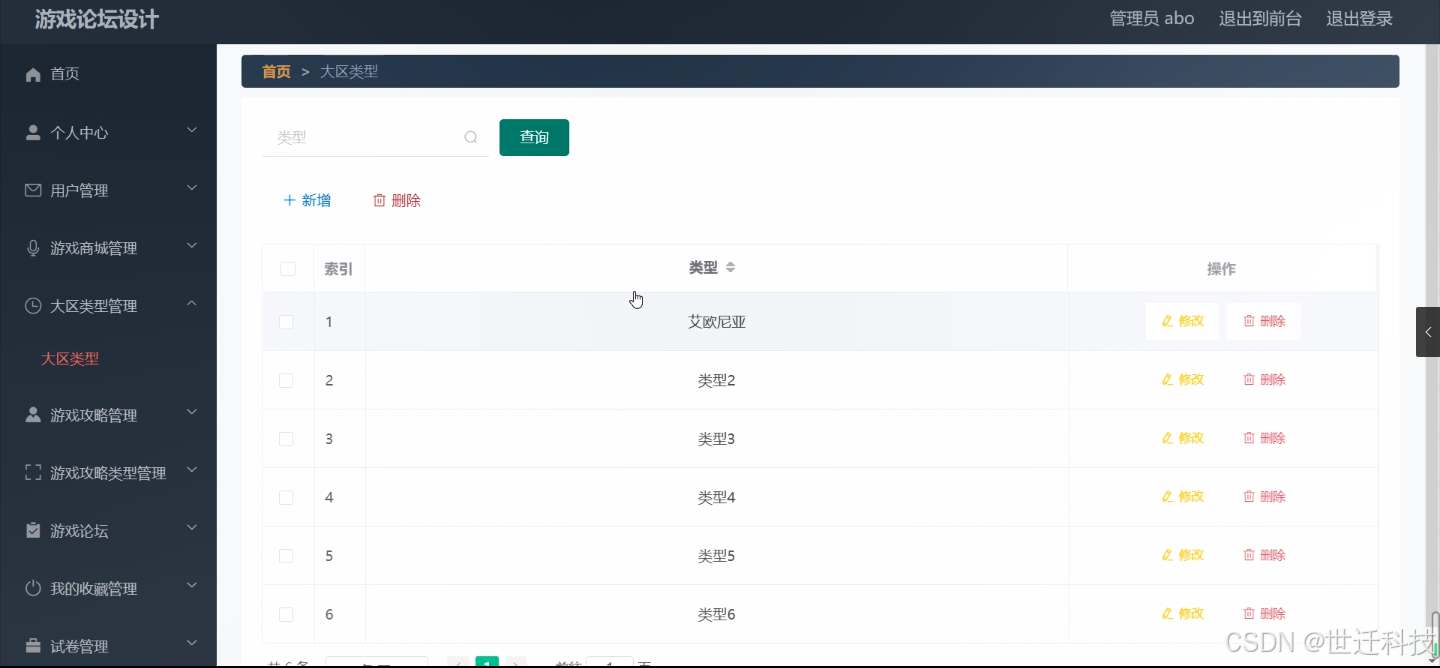Click the green 查询 button
The width and height of the screenshot is (1440, 668).
pos(534,137)
